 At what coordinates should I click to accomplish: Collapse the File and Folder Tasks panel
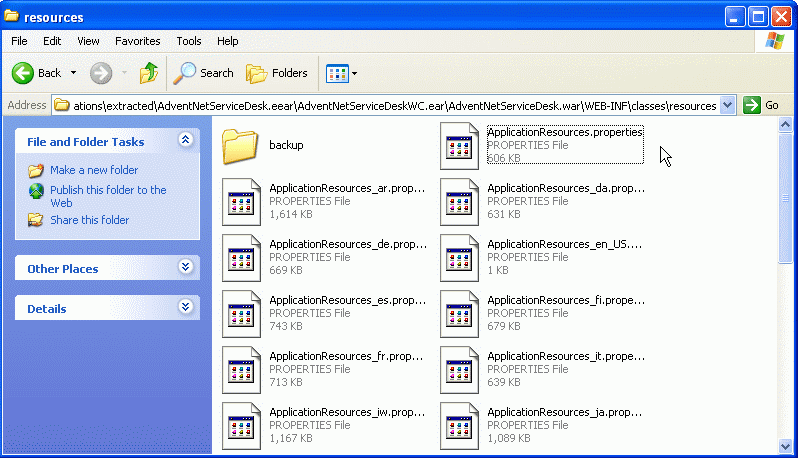[x=186, y=140]
